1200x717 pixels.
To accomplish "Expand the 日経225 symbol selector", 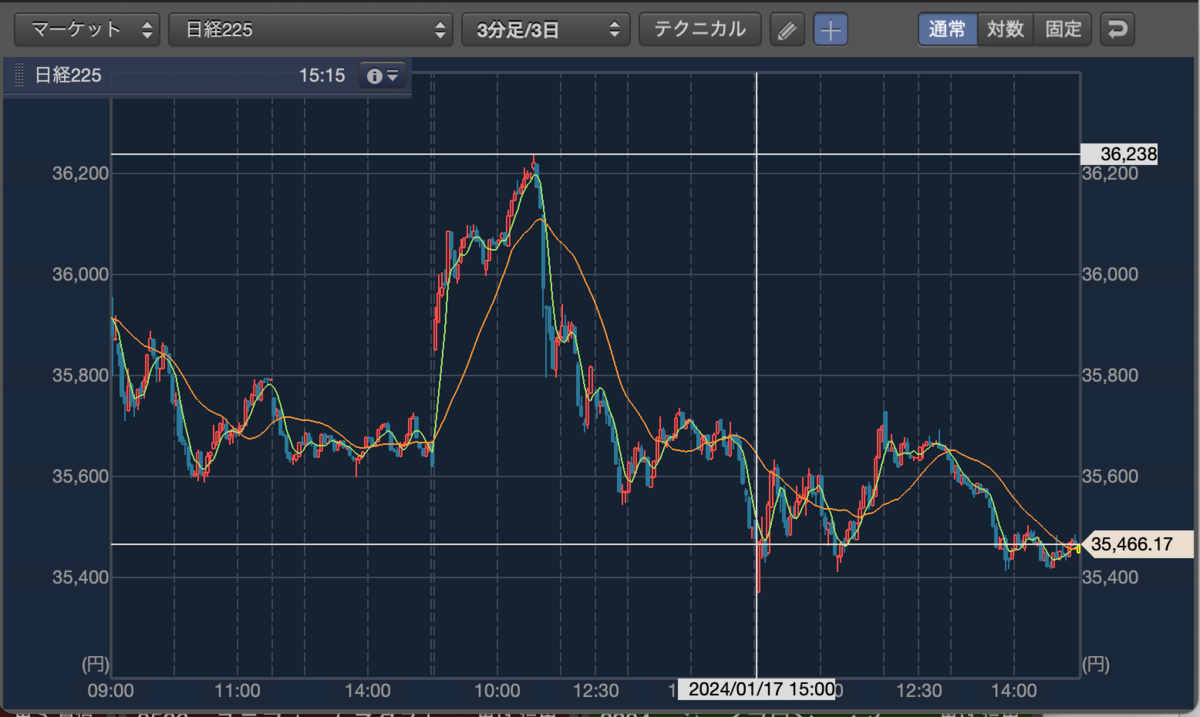I will (x=311, y=30).
